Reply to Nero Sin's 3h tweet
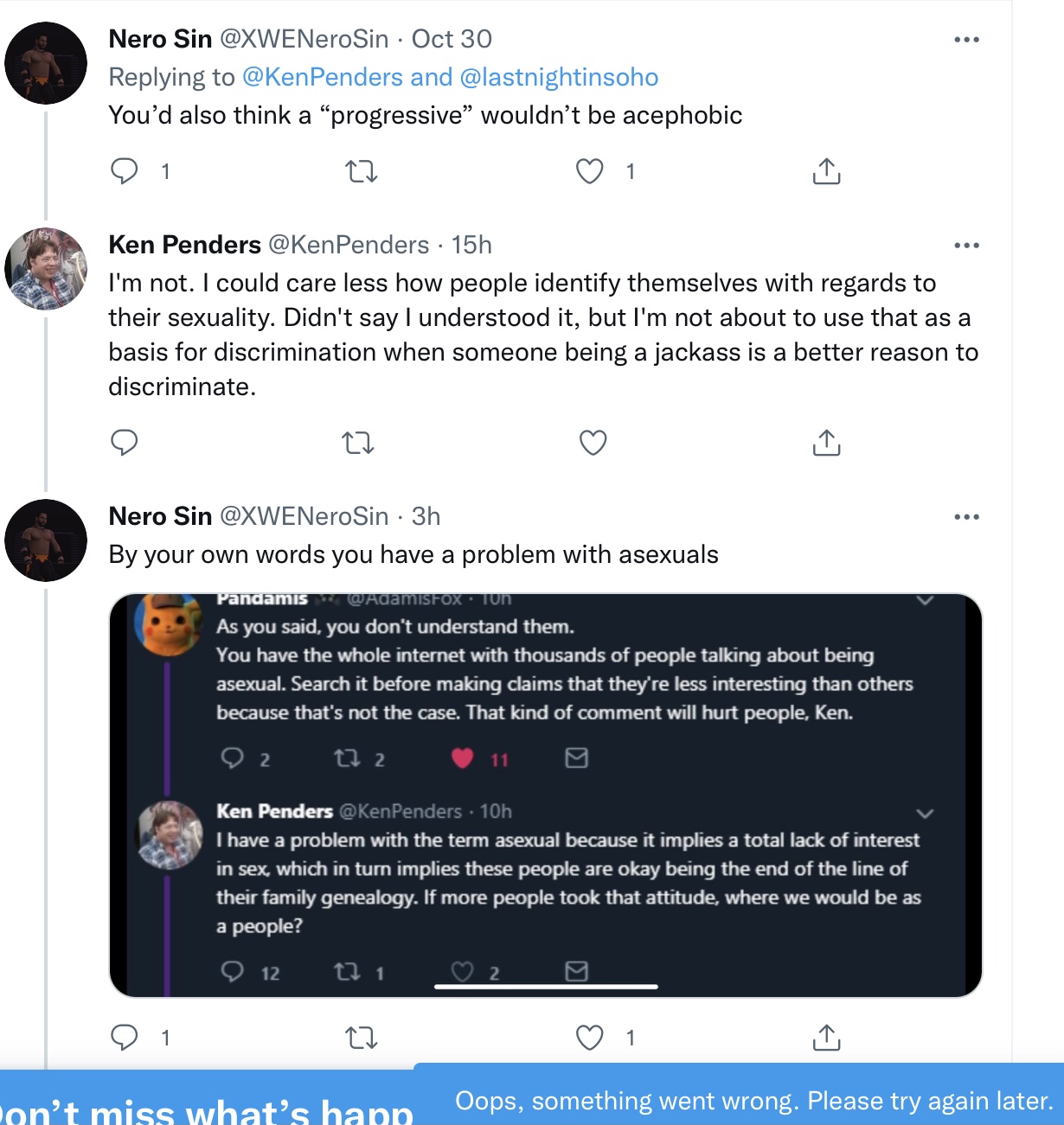 (125, 1037)
